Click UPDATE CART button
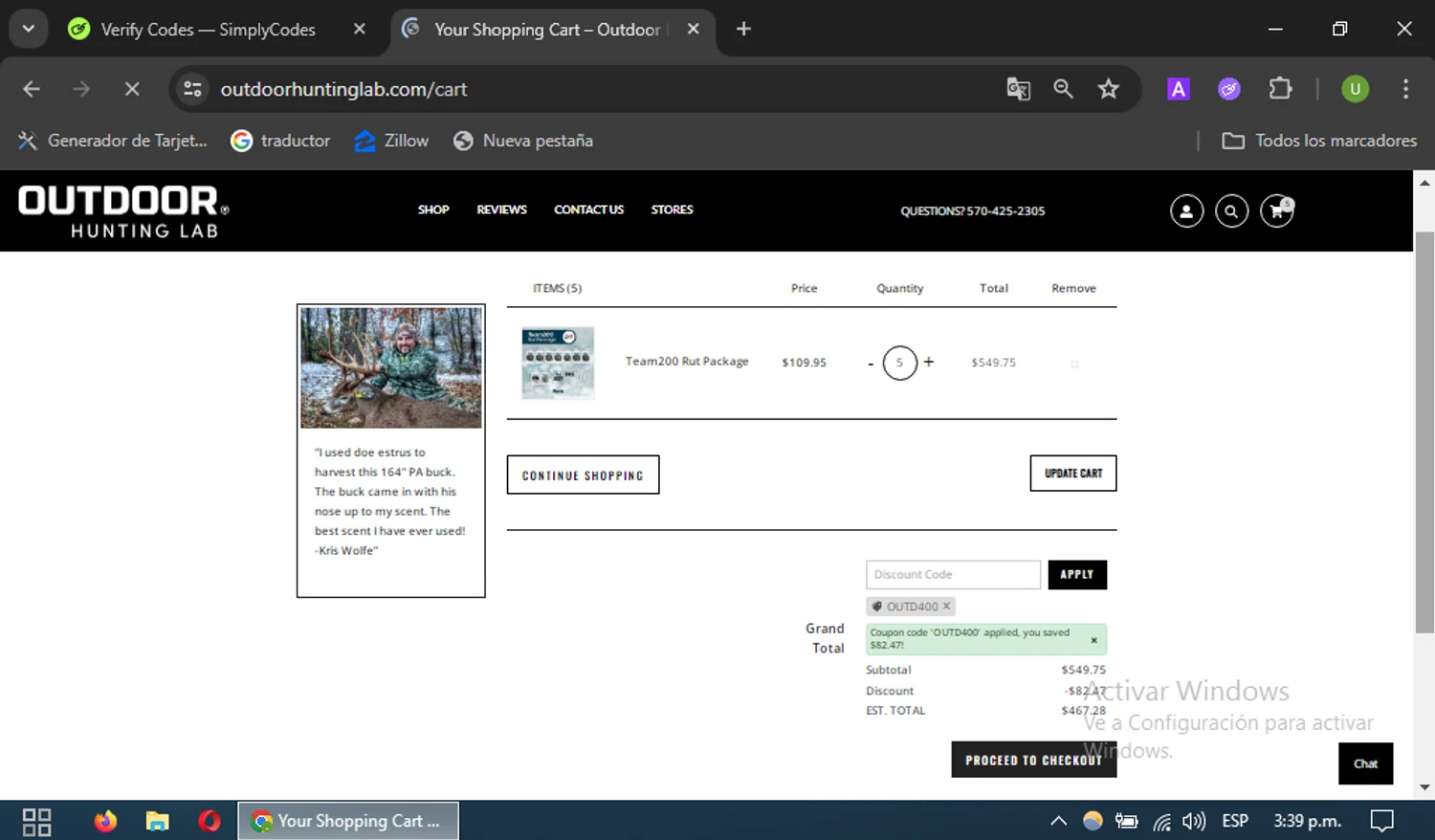Screen dimensions: 1435x840 1073,474
